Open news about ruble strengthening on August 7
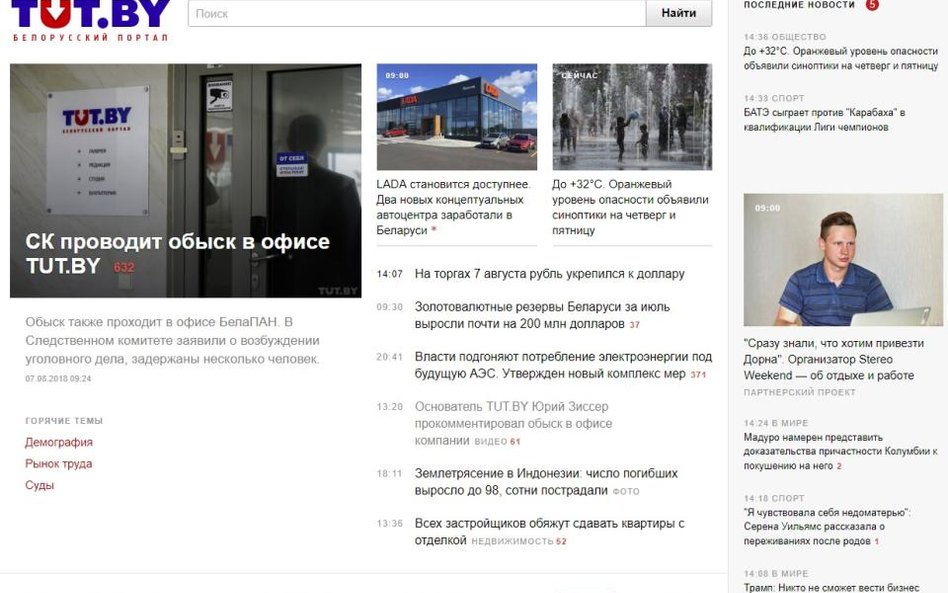 click(x=550, y=274)
